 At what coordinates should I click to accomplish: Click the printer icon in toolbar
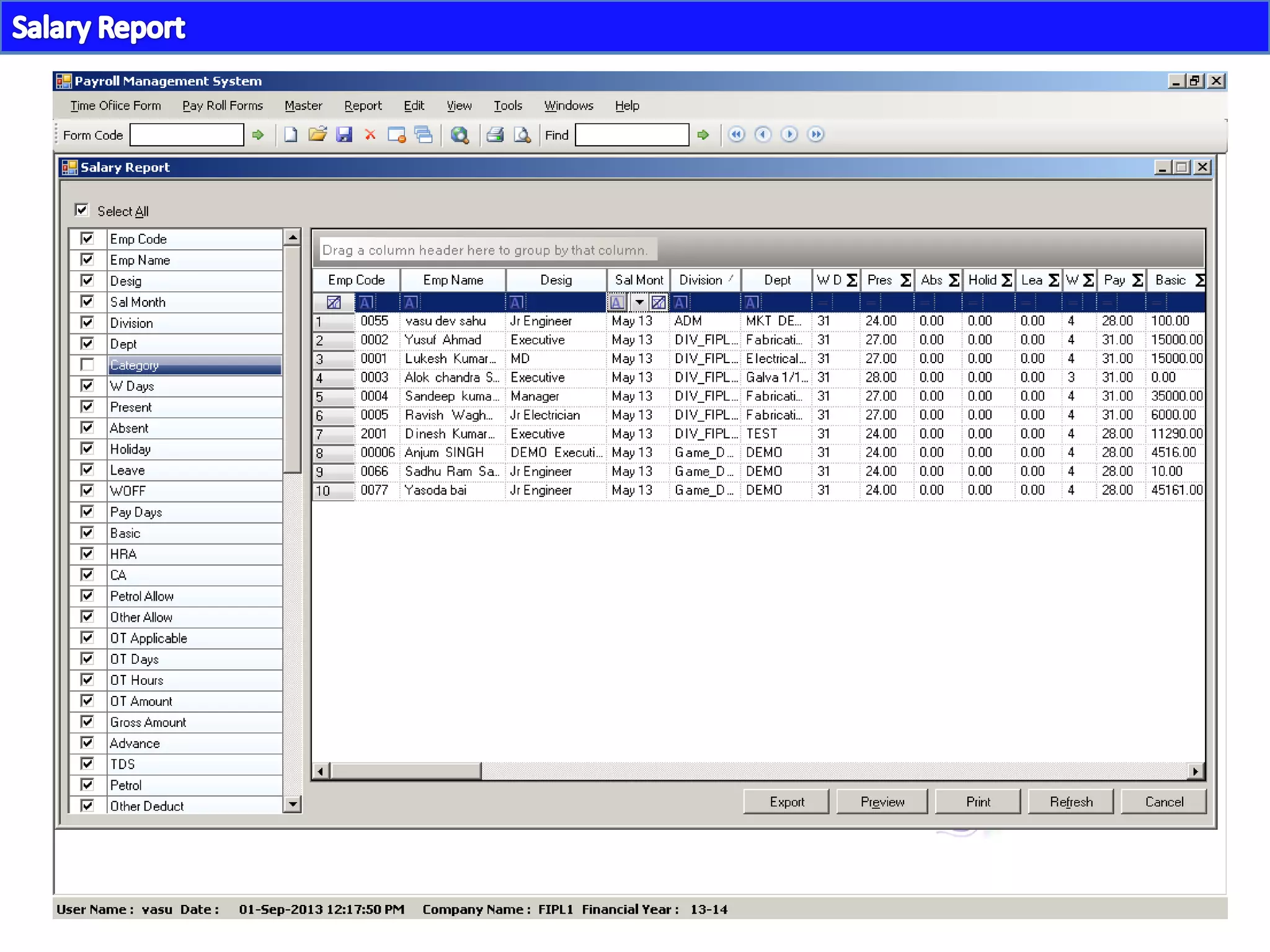click(x=495, y=134)
